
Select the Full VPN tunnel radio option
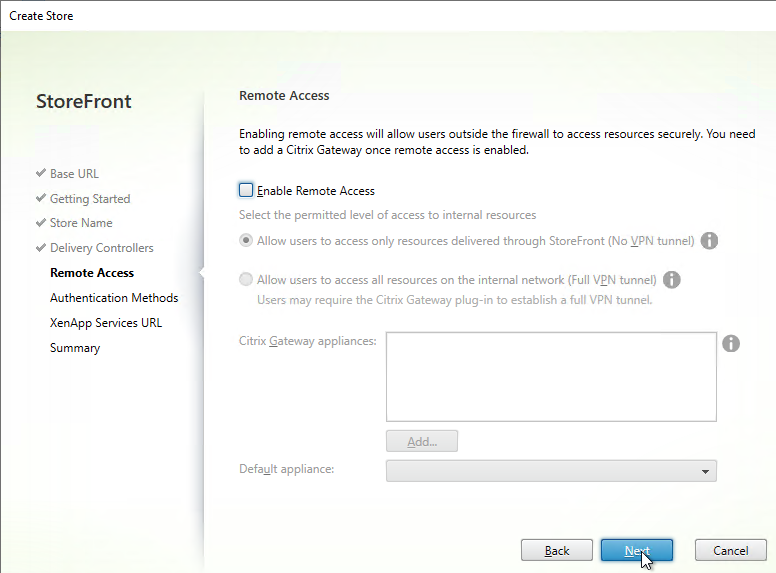tap(246, 280)
